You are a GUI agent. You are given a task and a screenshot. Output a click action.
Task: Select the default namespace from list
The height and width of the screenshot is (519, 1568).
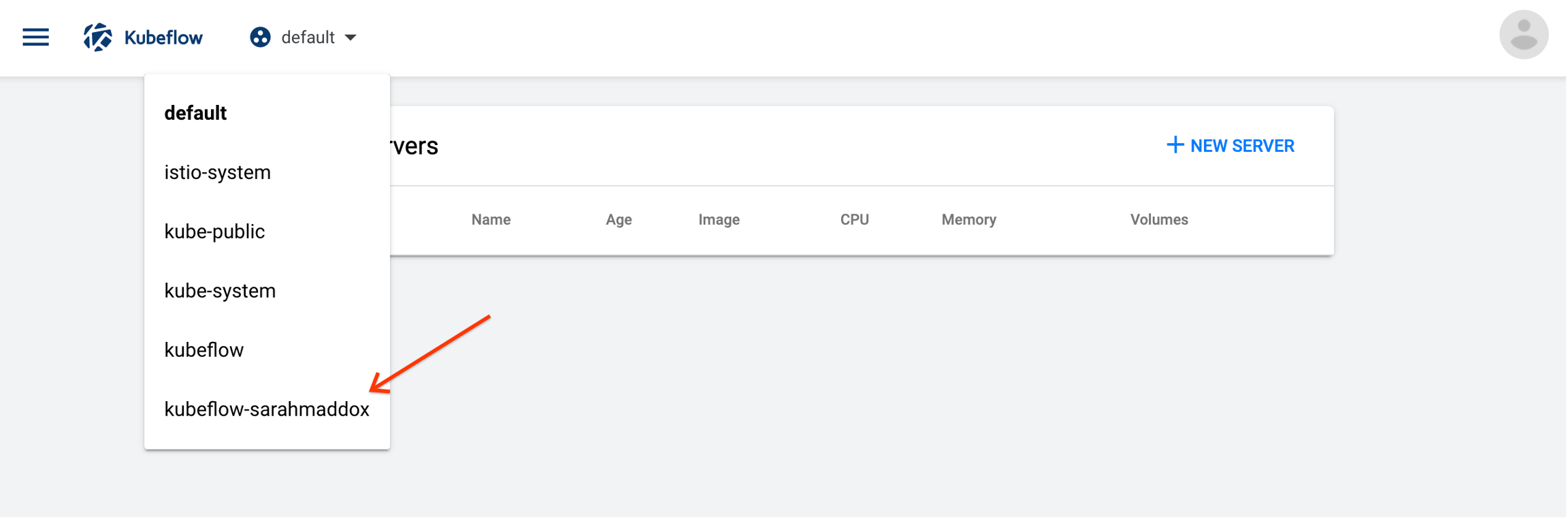coord(195,113)
